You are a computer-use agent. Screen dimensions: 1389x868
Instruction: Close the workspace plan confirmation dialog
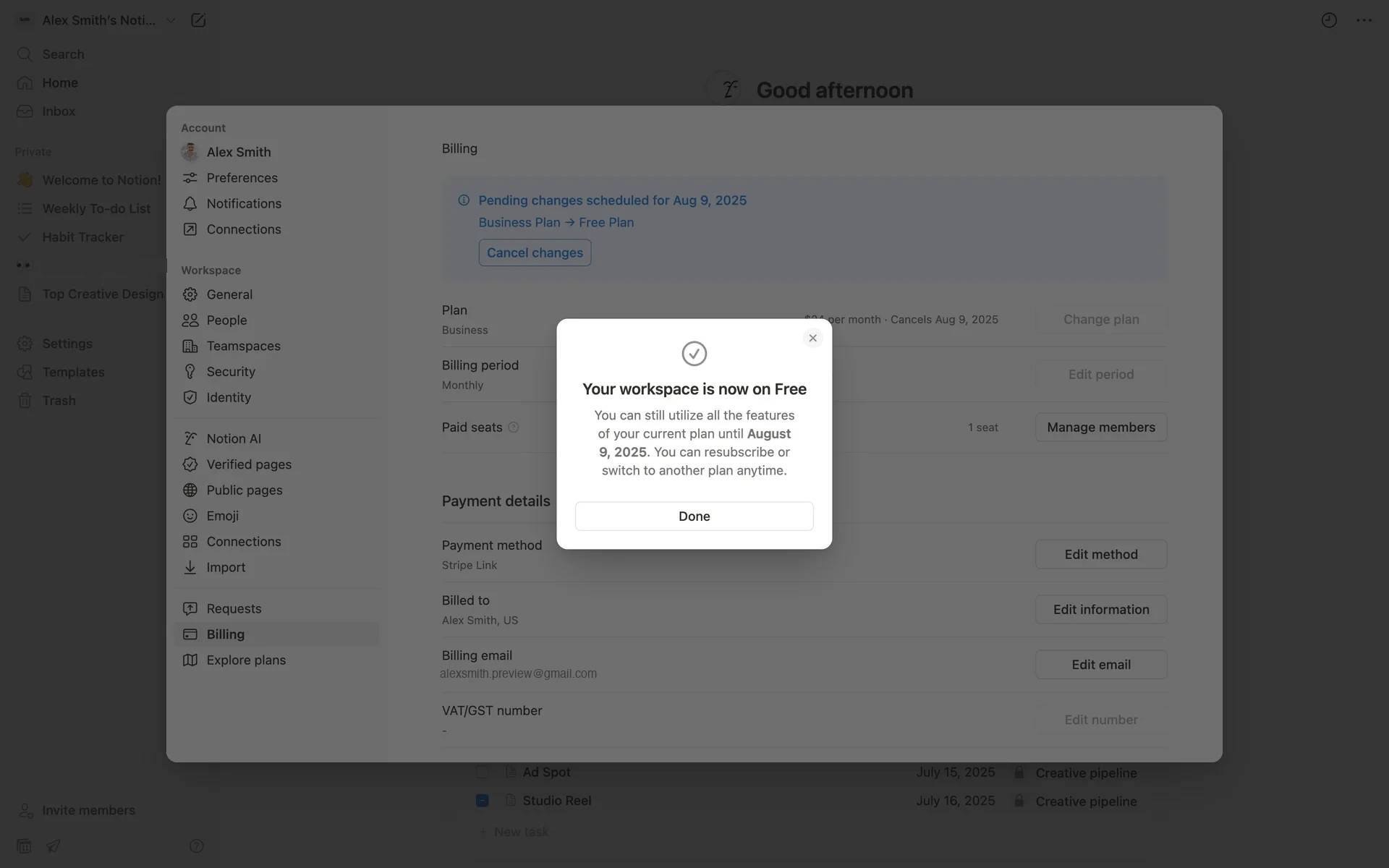pos(812,338)
